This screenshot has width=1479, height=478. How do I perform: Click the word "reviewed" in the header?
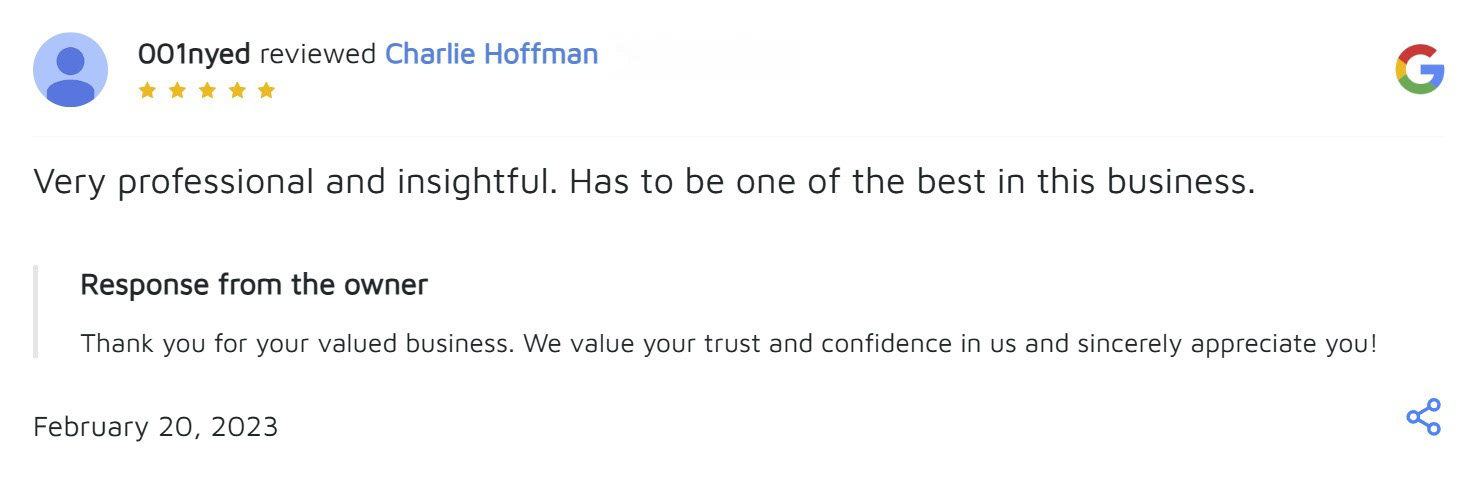[317, 53]
